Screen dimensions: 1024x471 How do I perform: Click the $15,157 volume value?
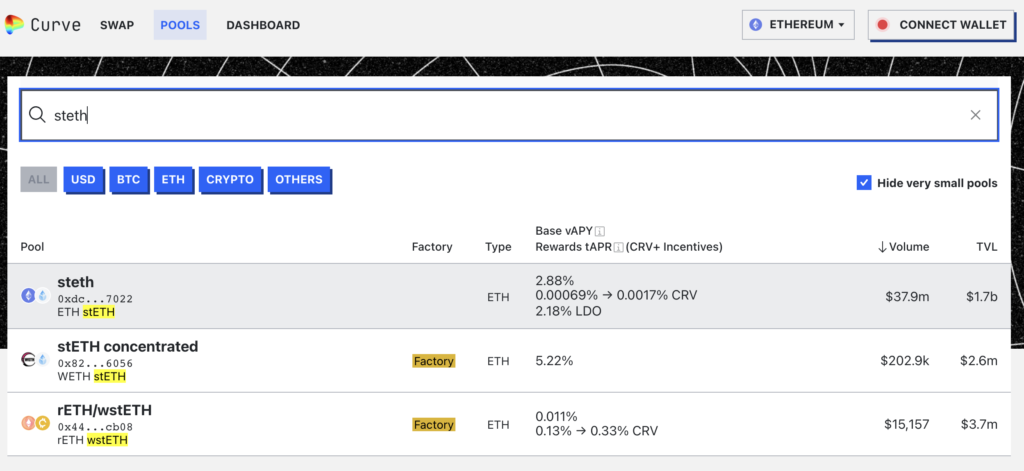(907, 424)
